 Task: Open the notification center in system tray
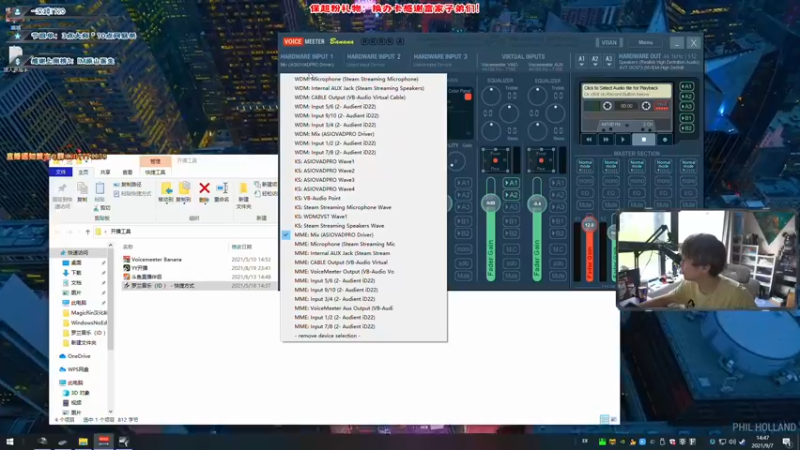tap(787, 442)
